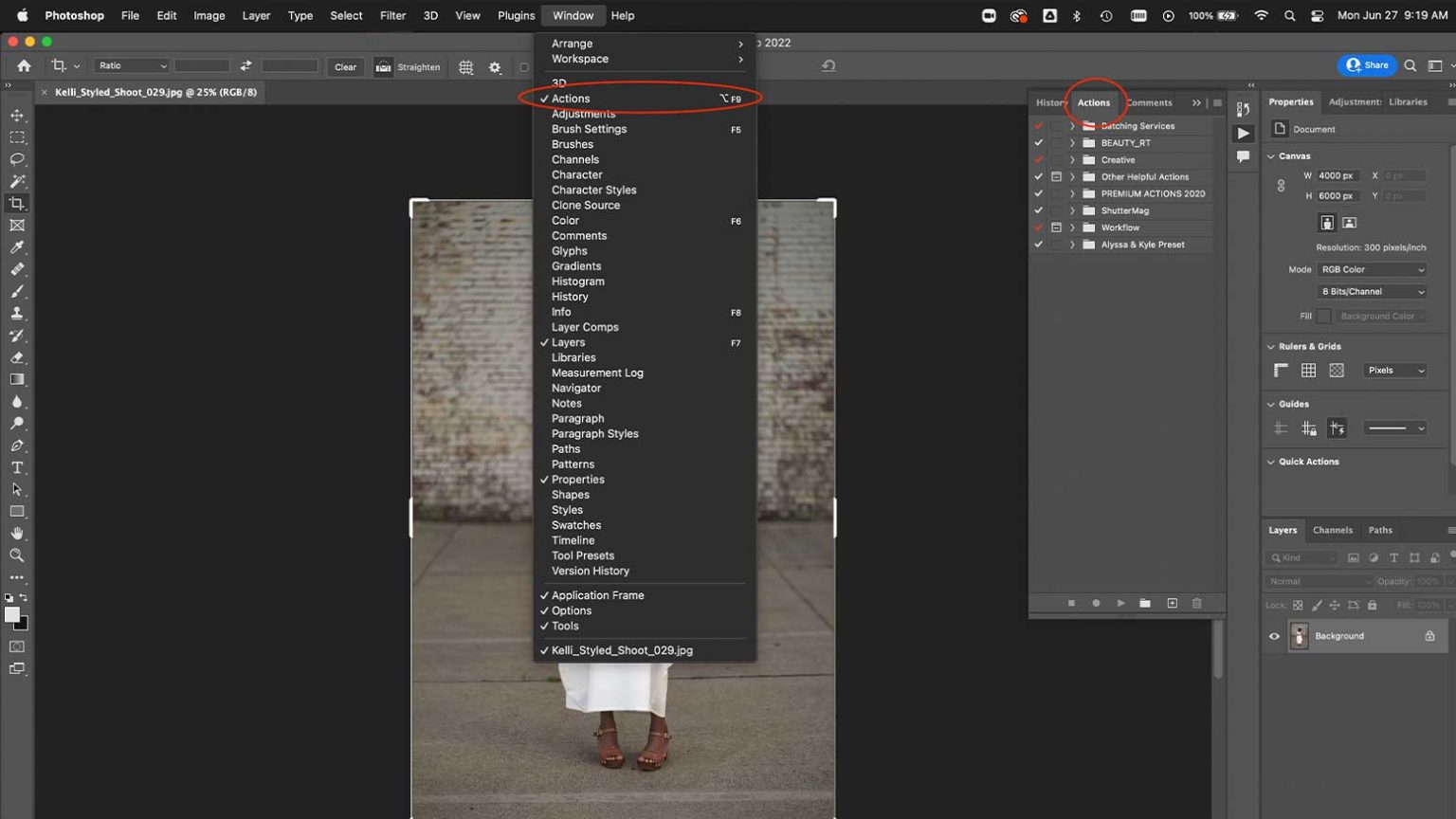Open the RGB Color mode dropdown
The image size is (1456, 819).
[x=1372, y=269]
